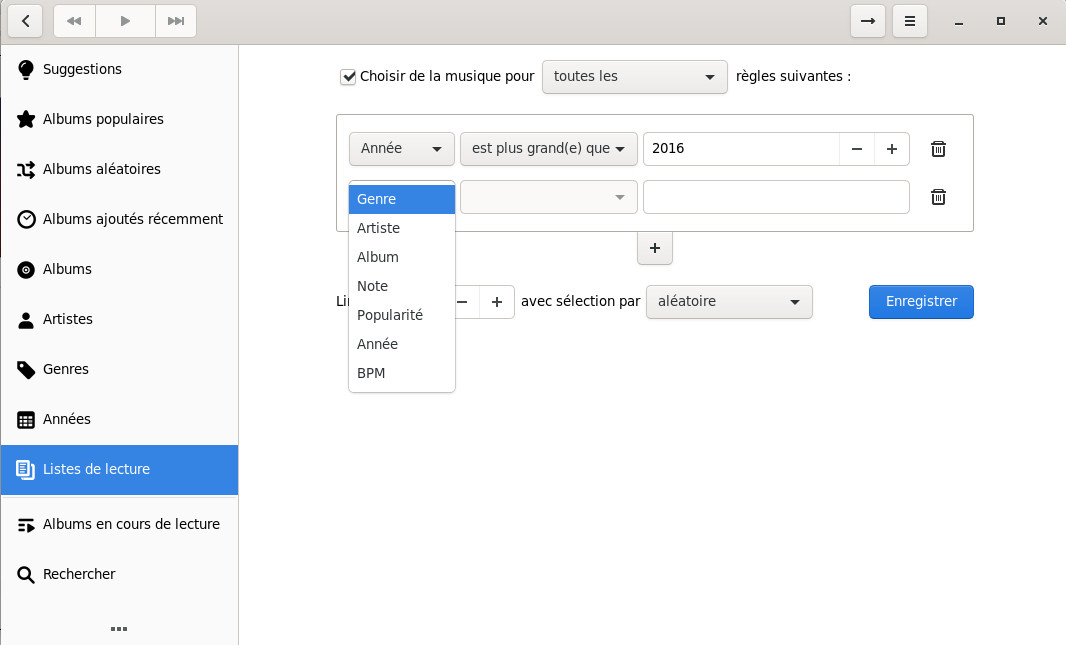Decrease the year value with minus stepper
Viewport: 1066px width, 645px height.
coord(857,149)
